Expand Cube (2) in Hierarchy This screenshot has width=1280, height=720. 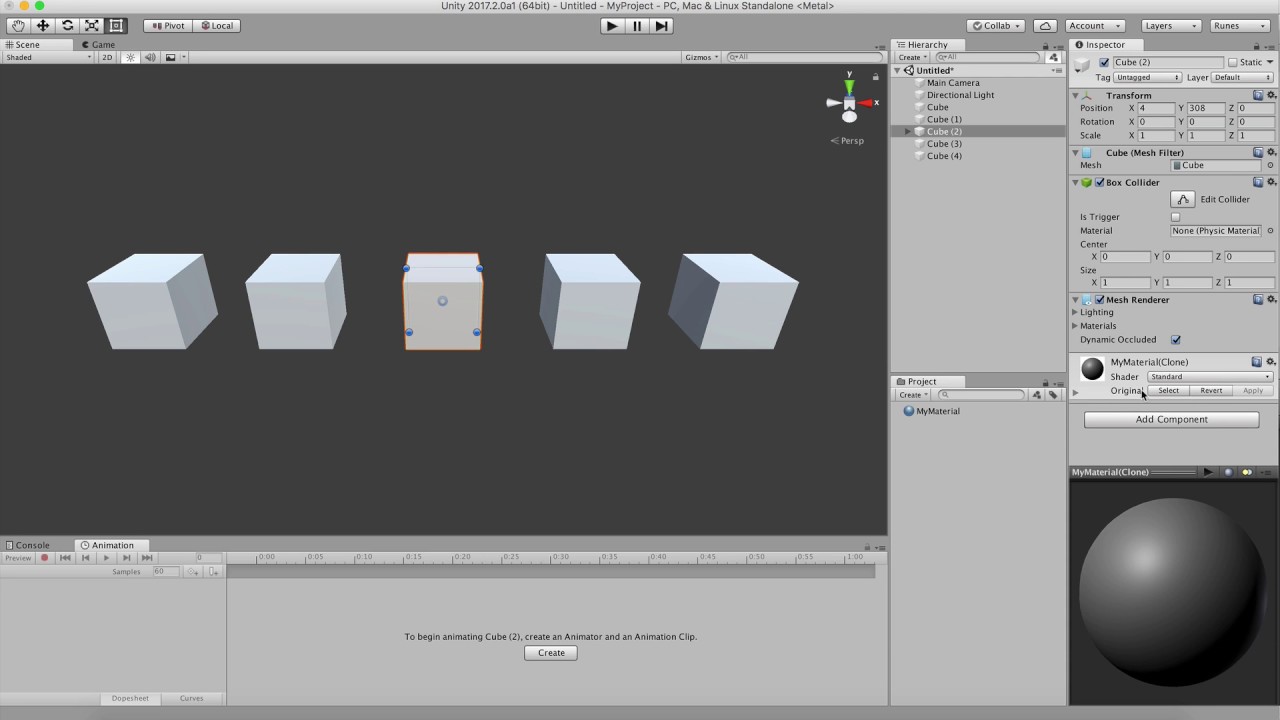click(x=908, y=132)
